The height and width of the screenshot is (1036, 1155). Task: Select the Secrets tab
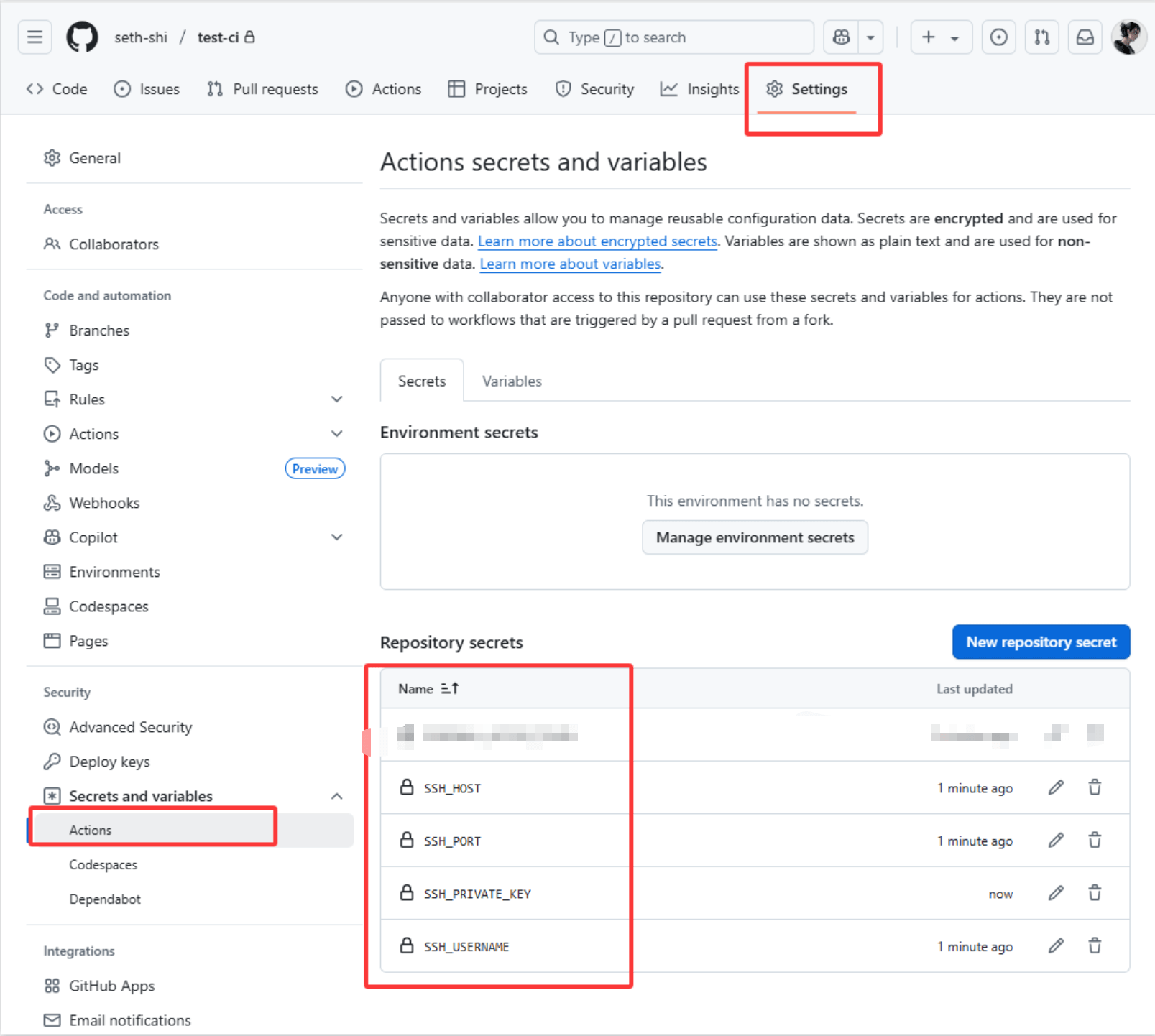pos(422,381)
